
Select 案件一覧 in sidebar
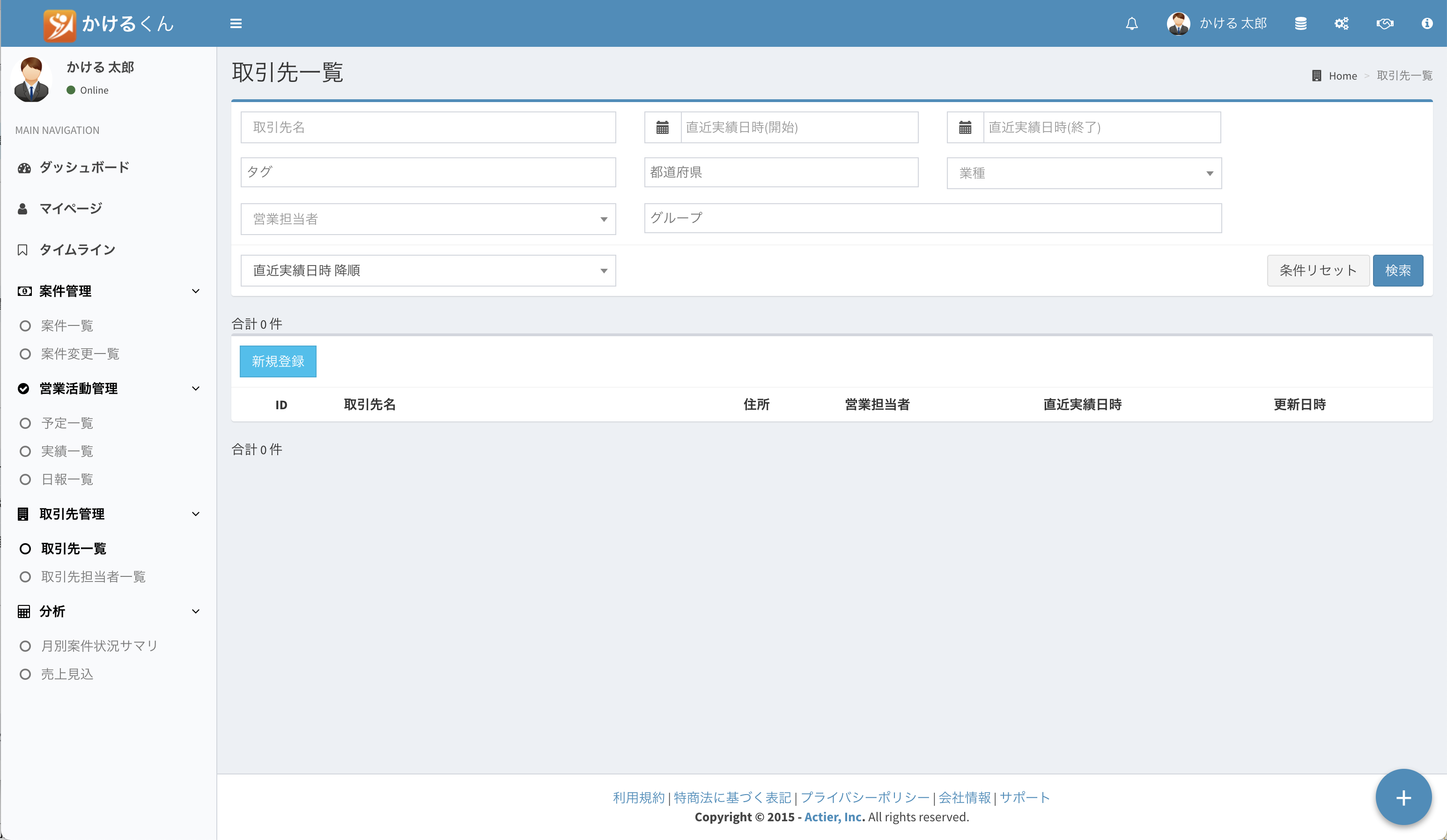[67, 326]
